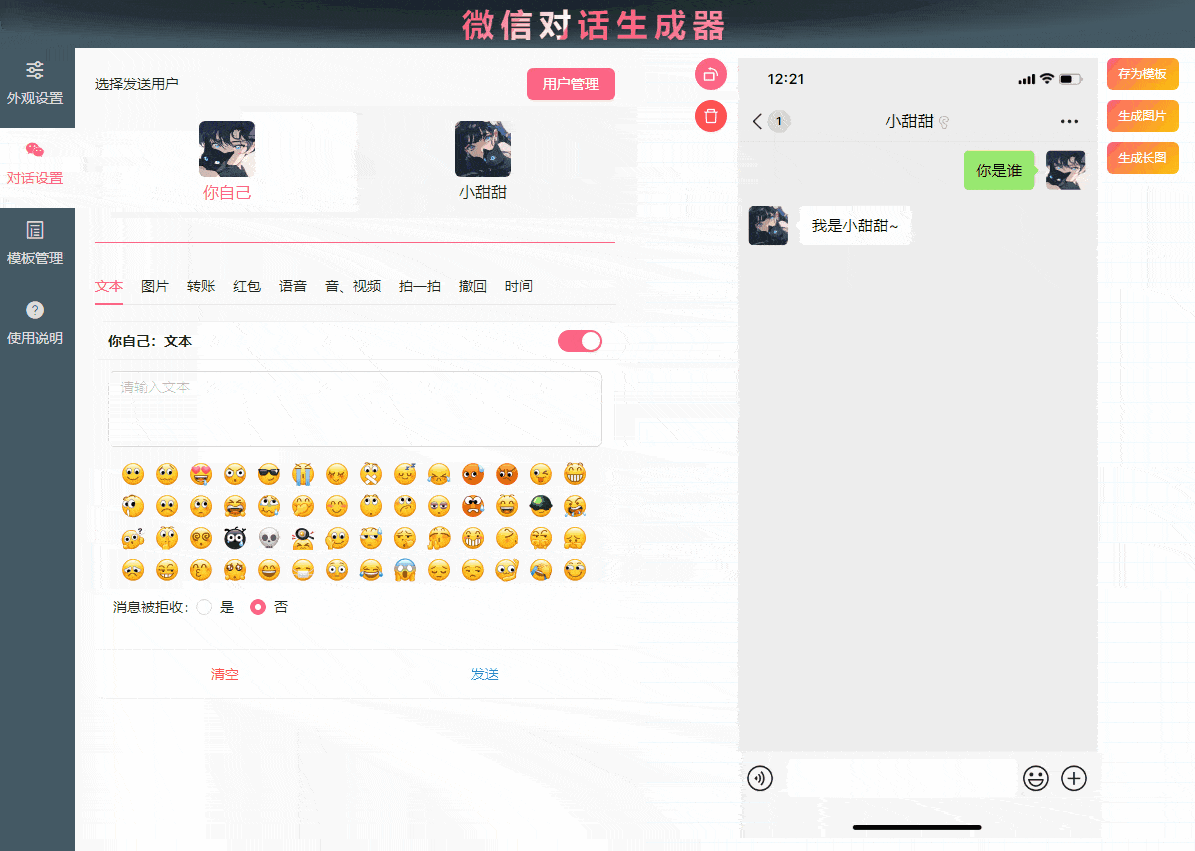Open 模板管理 template management in sidebar
Screen dimensions: 1195x851
click(35, 244)
